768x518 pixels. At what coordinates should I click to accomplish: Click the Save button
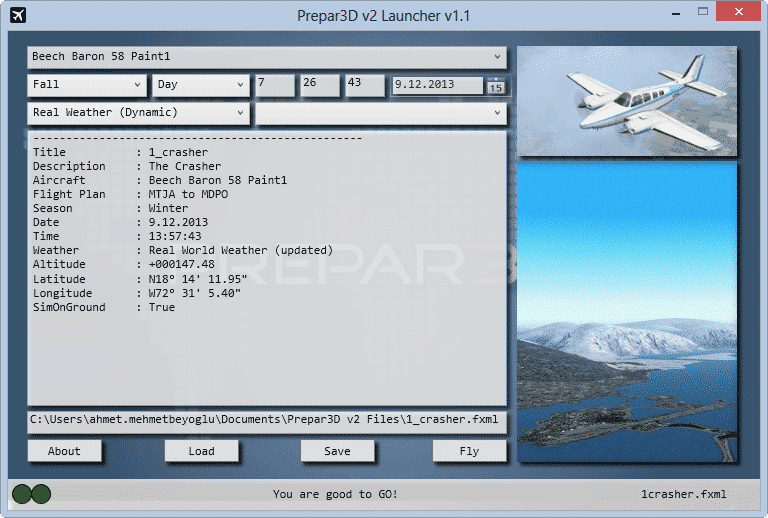click(338, 451)
